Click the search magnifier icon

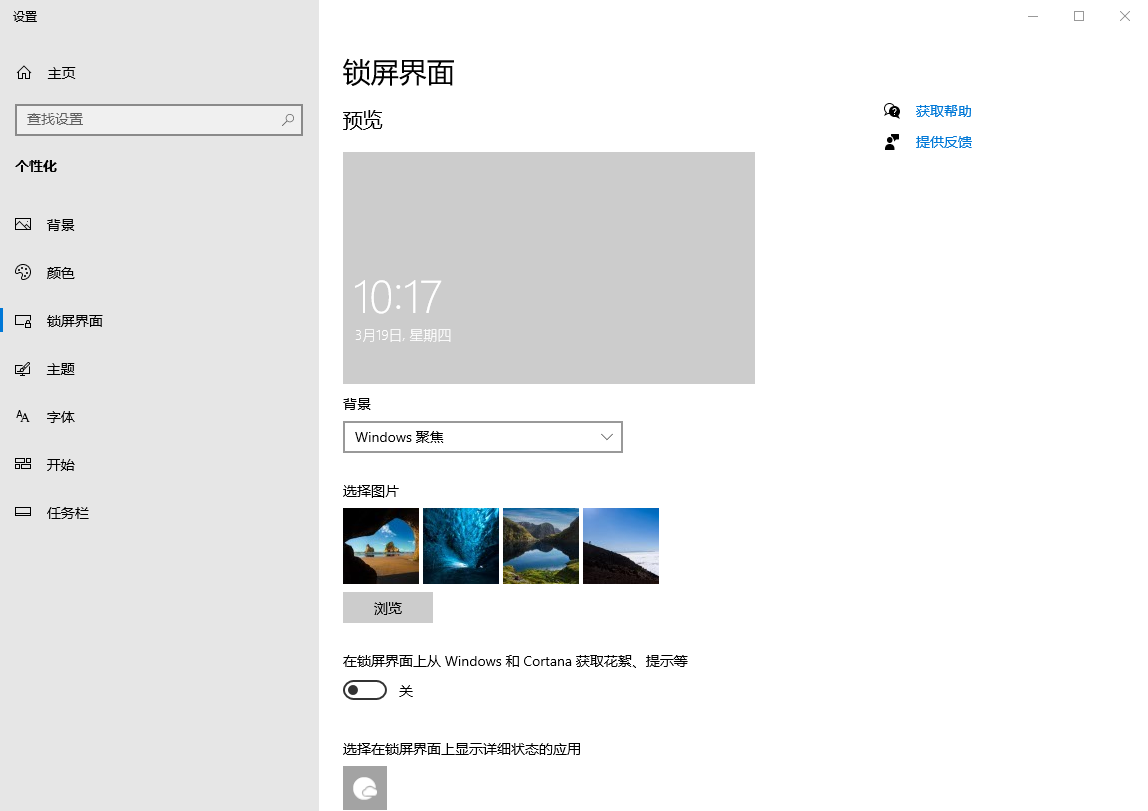point(288,119)
